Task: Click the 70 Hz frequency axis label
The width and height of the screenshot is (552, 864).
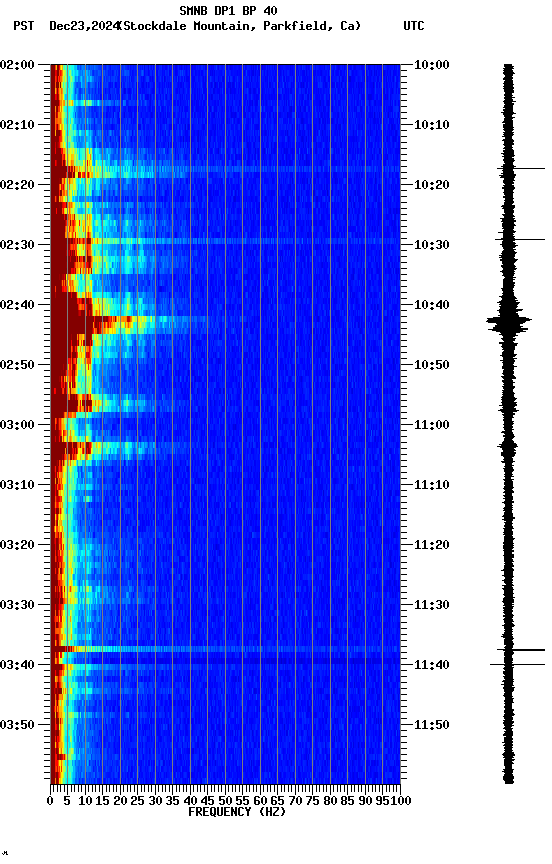Action: (295, 801)
